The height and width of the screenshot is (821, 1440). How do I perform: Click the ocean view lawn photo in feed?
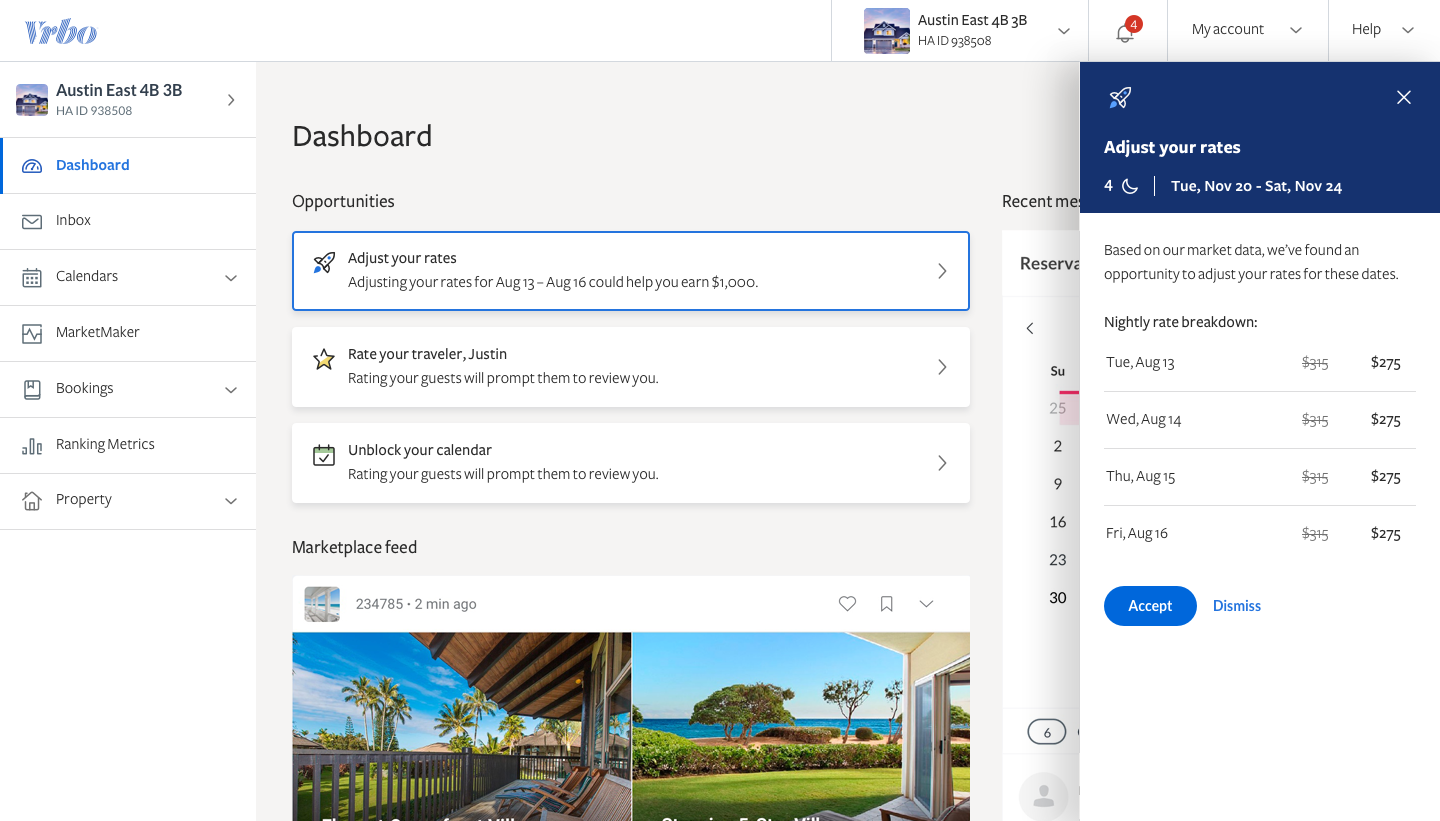click(x=801, y=726)
